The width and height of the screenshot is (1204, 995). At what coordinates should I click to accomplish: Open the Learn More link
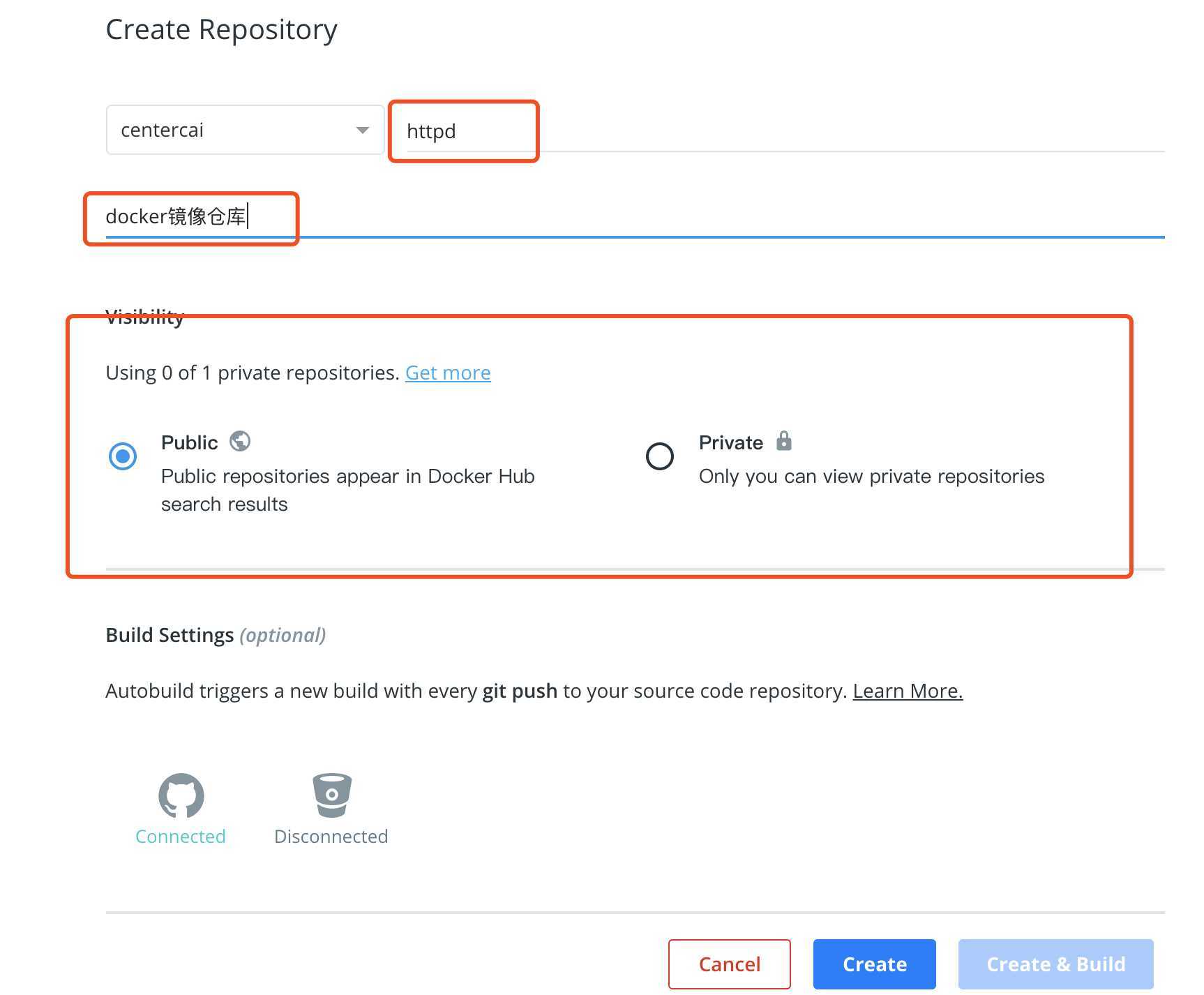coord(908,691)
